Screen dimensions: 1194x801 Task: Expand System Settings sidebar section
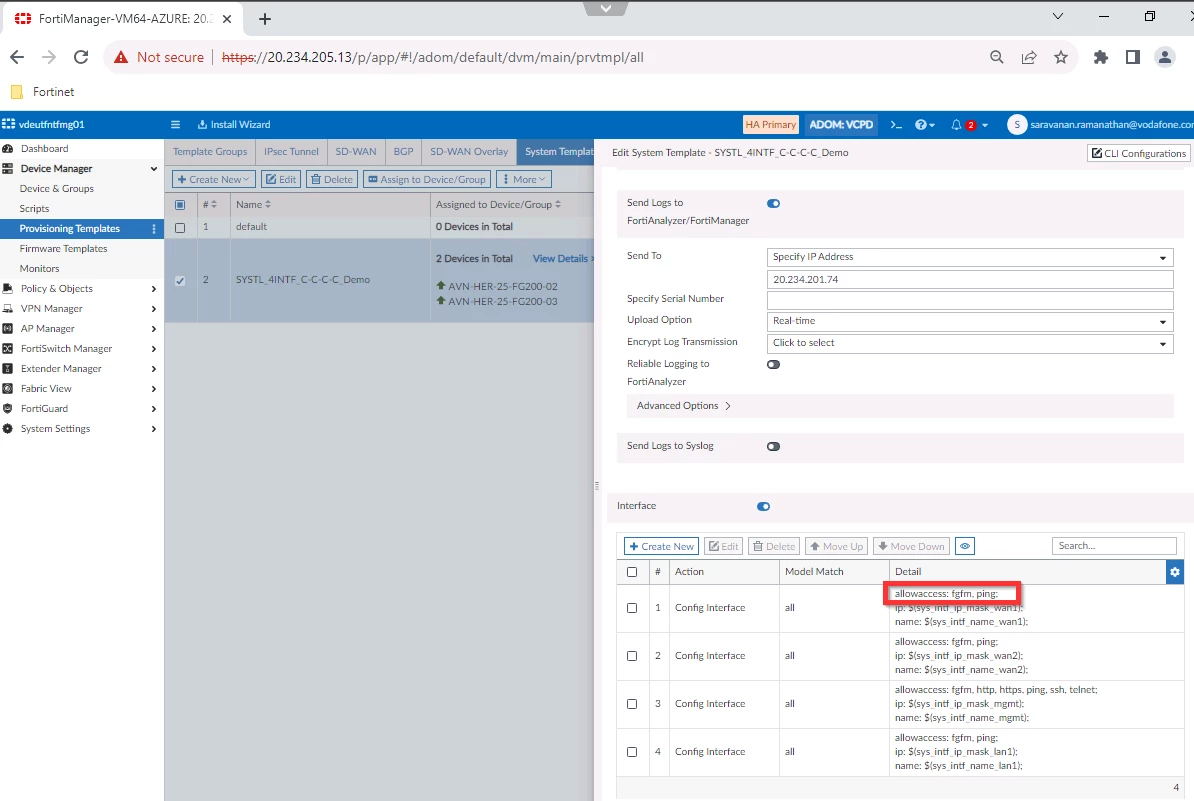[154, 429]
